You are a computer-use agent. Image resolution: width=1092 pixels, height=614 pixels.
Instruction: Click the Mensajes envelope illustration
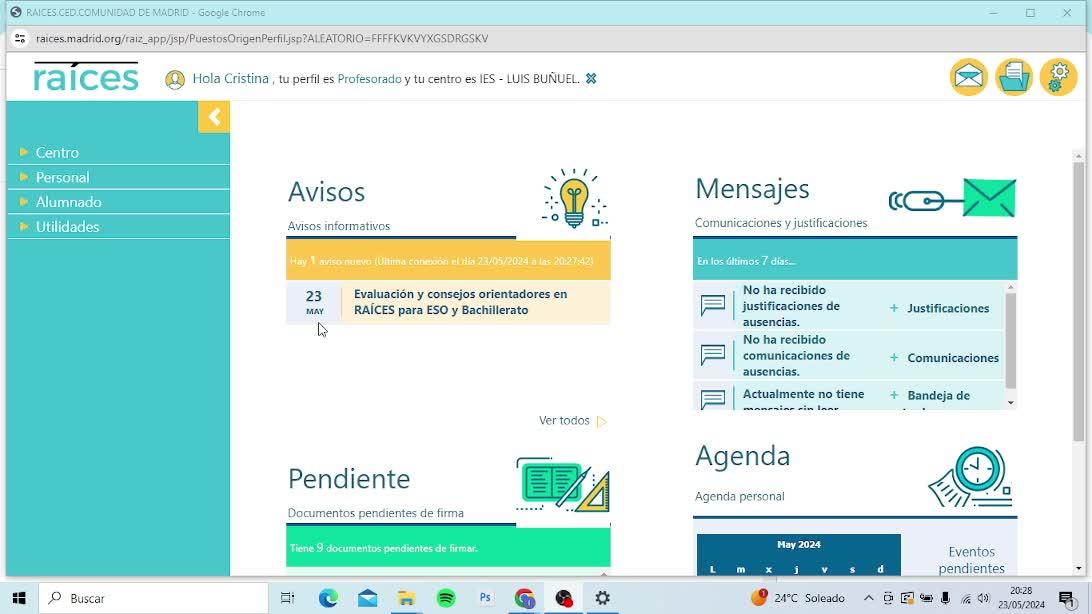click(x=952, y=198)
